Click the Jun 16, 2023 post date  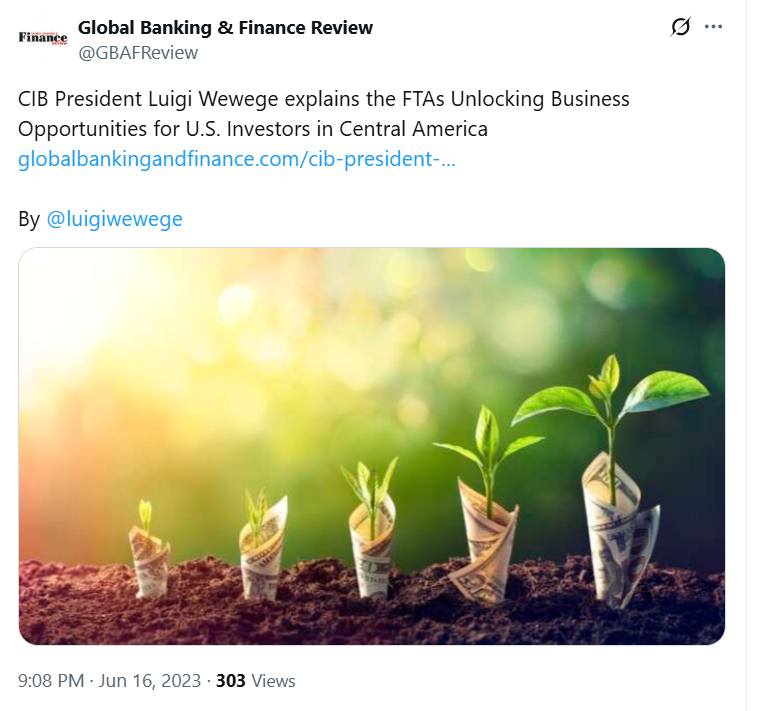pos(150,681)
